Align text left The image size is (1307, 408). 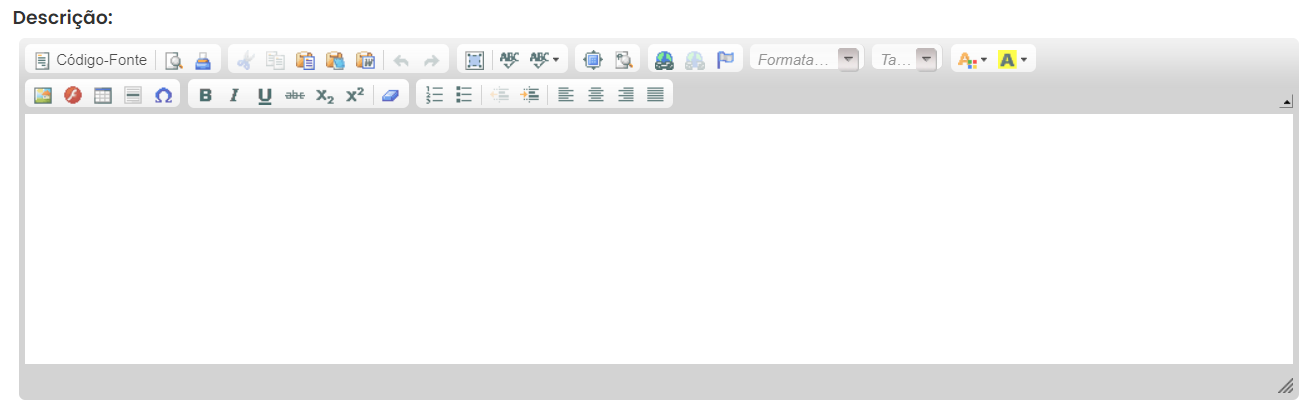click(x=566, y=95)
